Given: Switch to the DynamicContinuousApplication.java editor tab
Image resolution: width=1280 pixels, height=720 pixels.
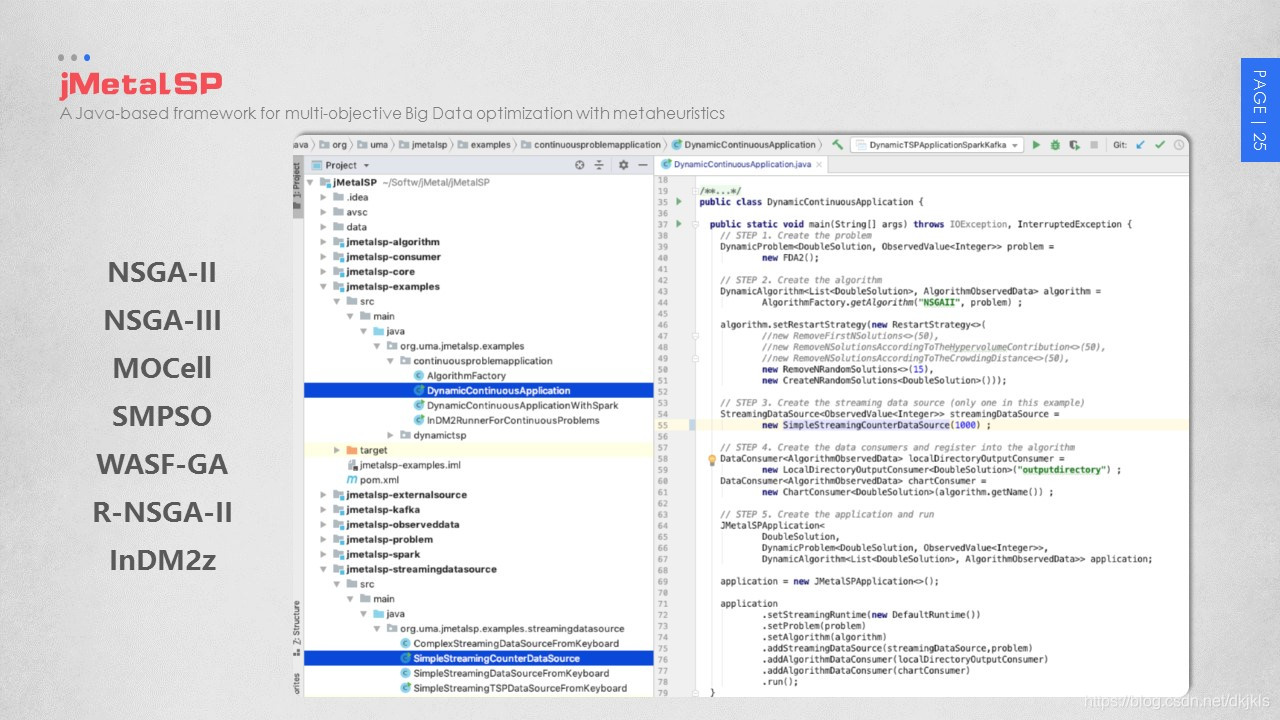Looking at the screenshot, I should 742,164.
